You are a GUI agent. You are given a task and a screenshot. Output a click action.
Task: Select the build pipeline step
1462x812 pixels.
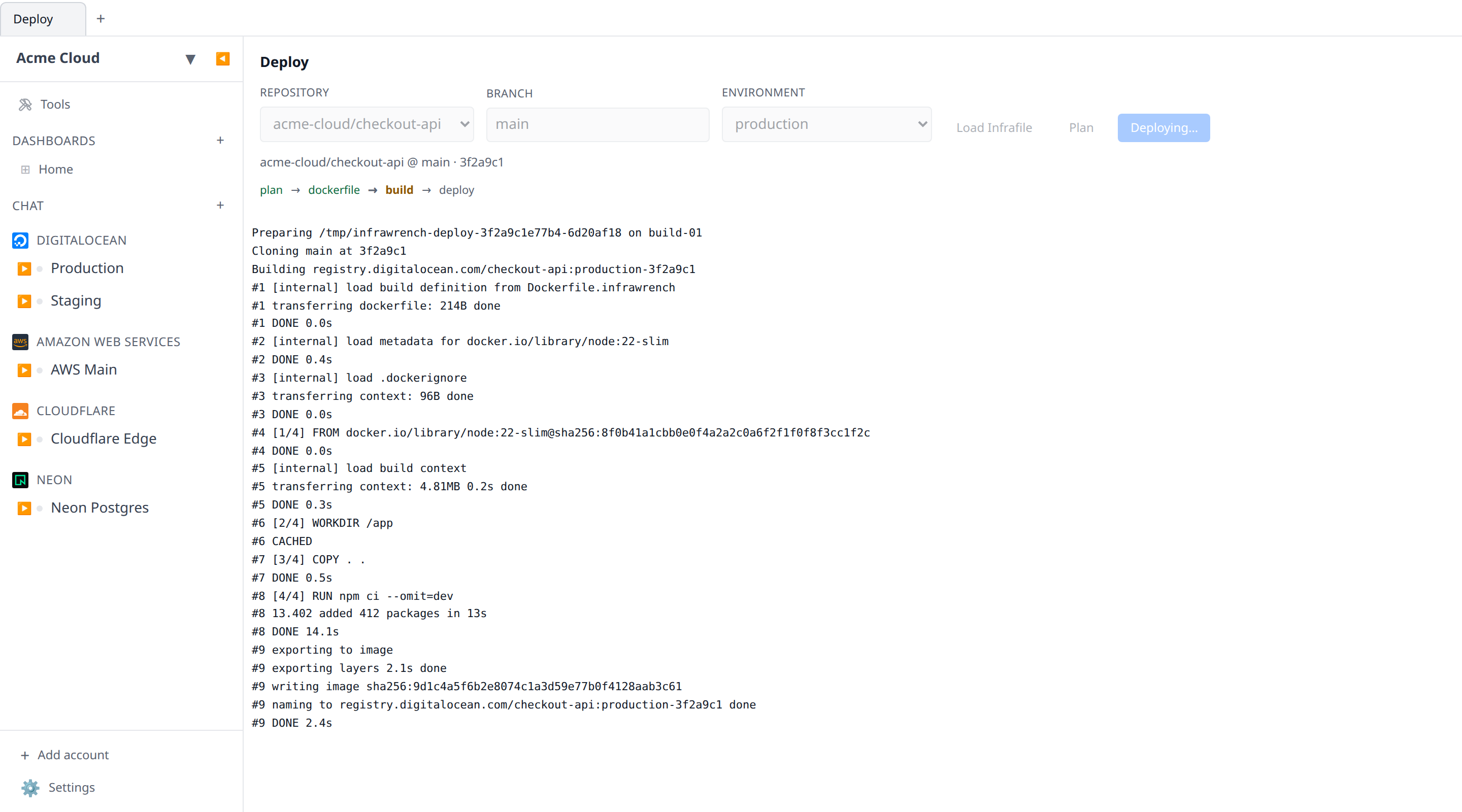[399, 190]
